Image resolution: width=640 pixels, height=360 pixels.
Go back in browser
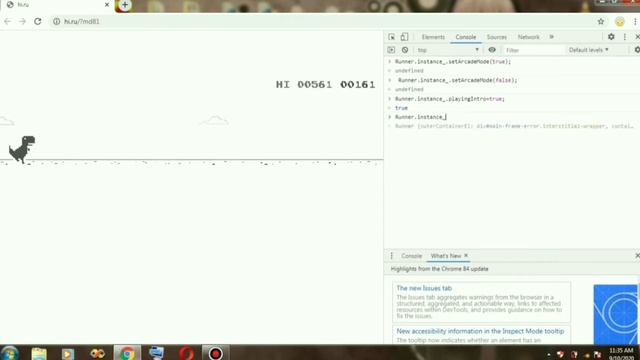(7, 21)
